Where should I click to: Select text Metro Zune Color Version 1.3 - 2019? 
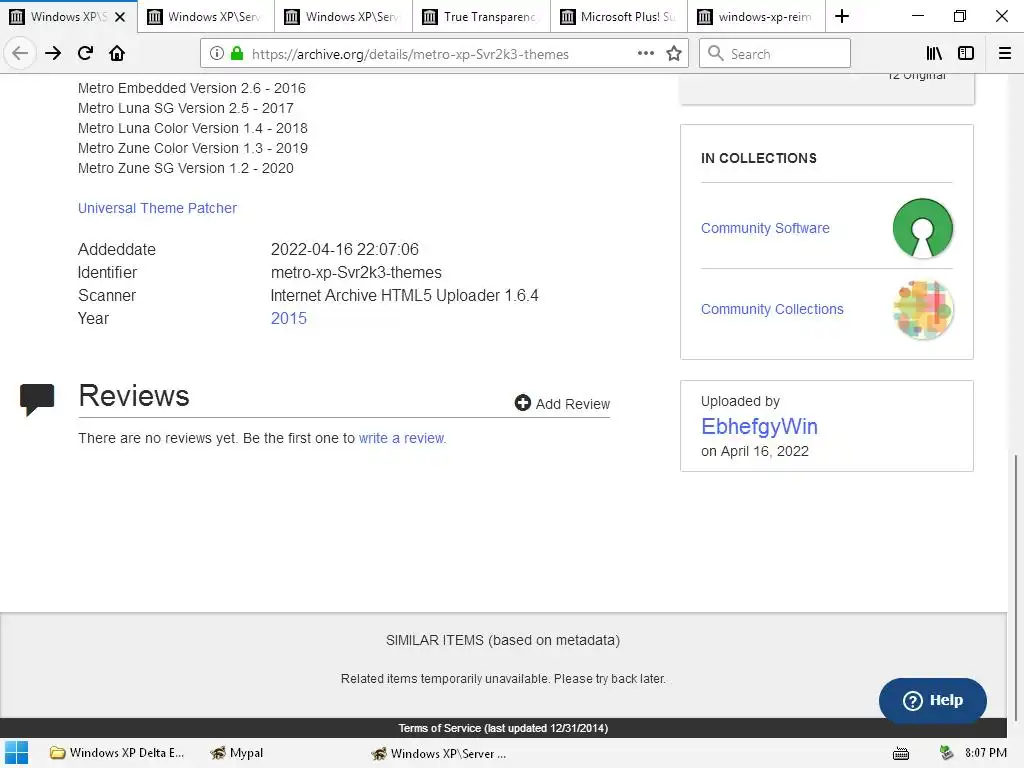pyautogui.click(x=193, y=148)
